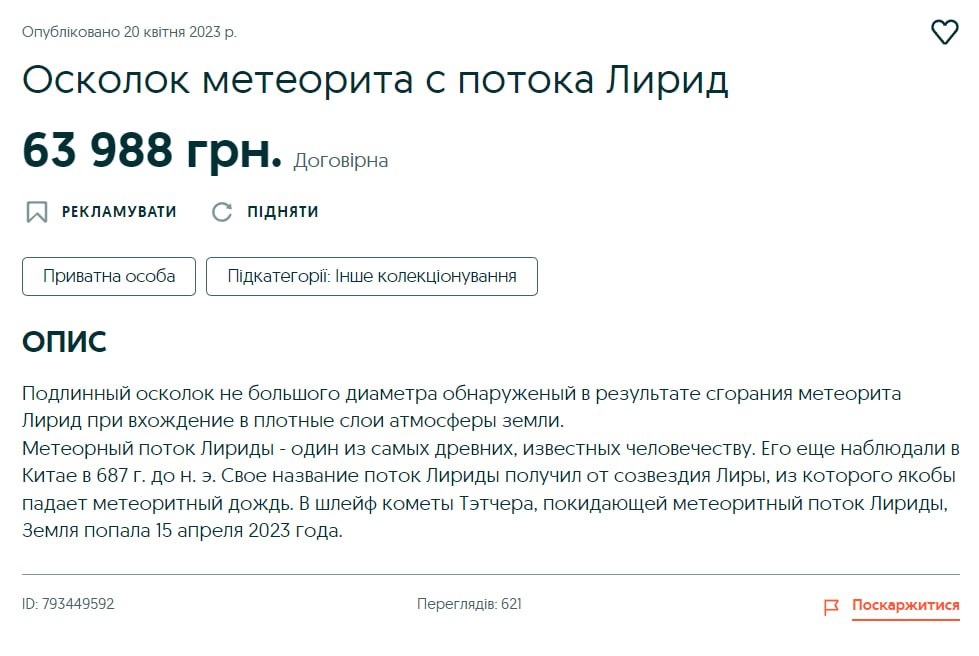This screenshot has width=979, height=656.
Task: Select the Договірна label next to price
Action: point(341,161)
